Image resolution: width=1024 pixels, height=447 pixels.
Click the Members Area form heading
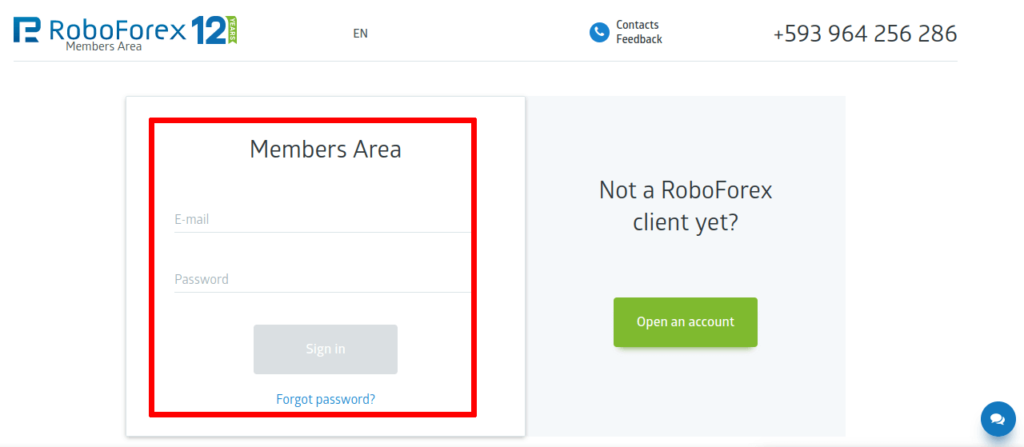coord(325,150)
